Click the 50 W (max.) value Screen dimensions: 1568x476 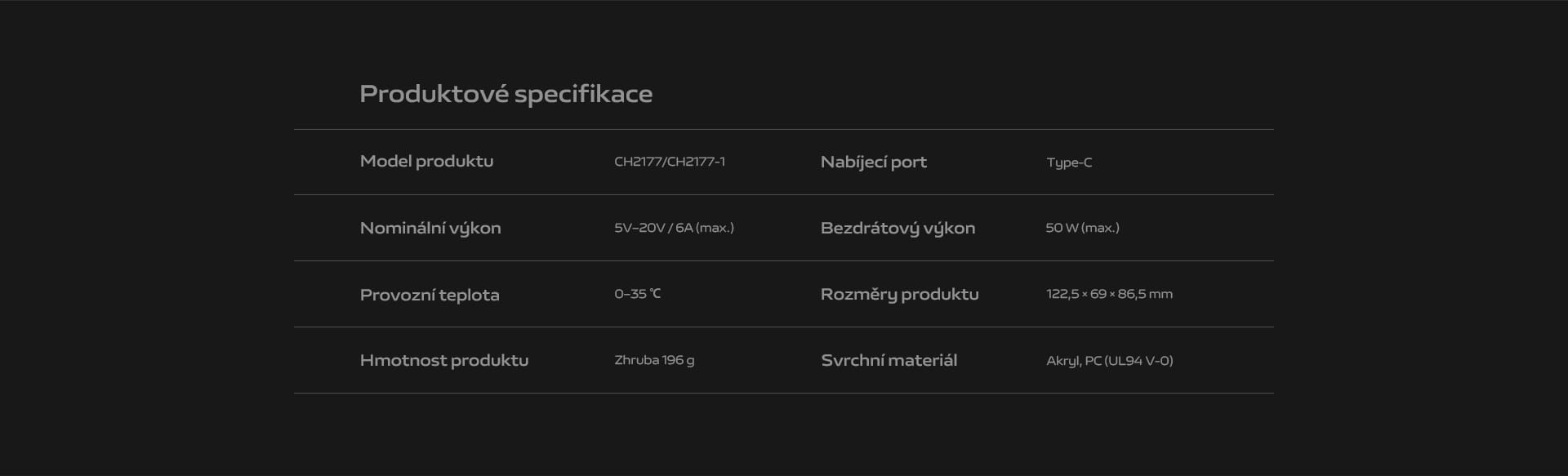coord(1082,228)
